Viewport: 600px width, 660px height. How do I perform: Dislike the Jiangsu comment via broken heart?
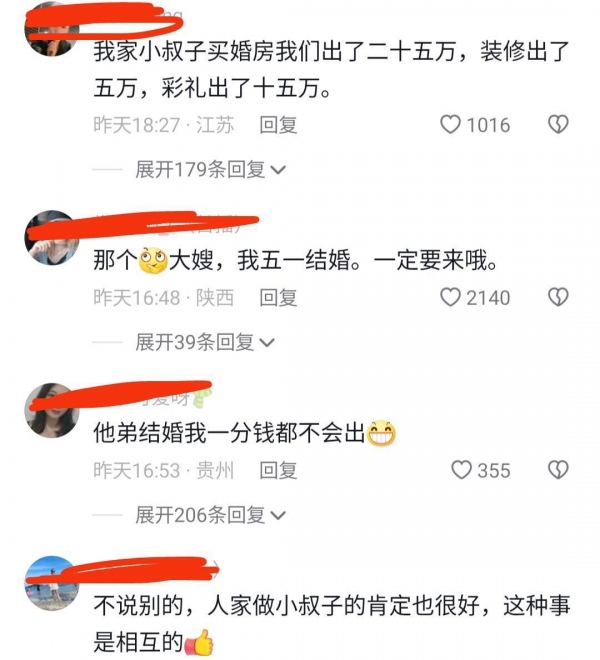click(558, 125)
